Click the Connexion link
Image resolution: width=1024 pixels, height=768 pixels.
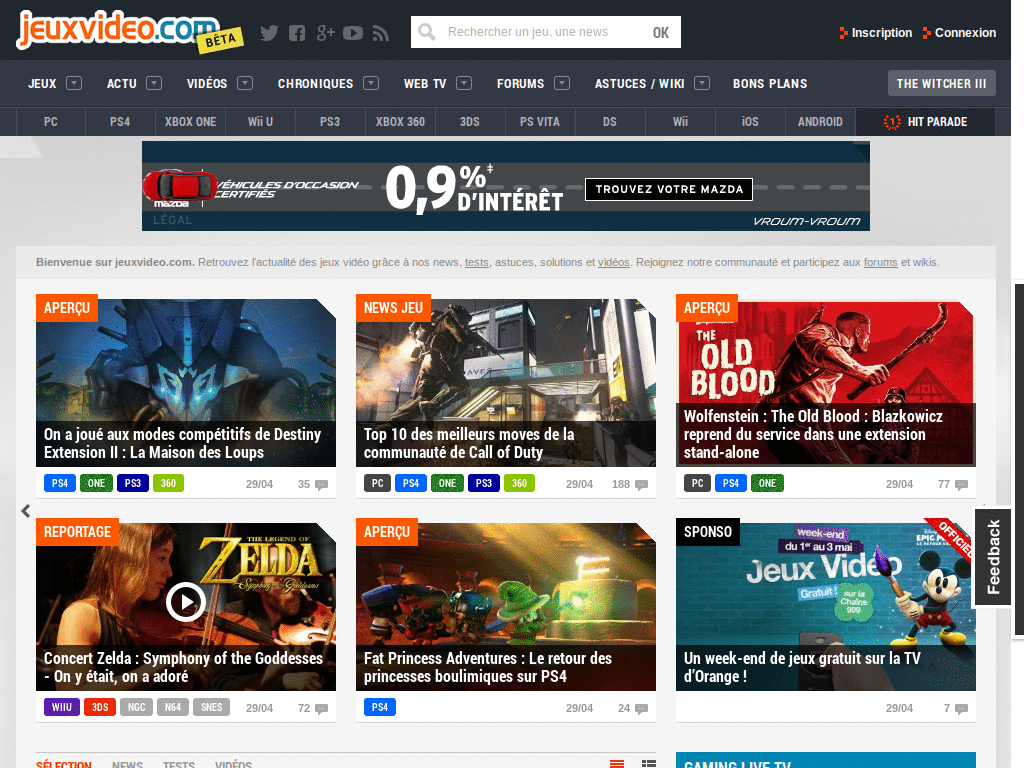(959, 33)
